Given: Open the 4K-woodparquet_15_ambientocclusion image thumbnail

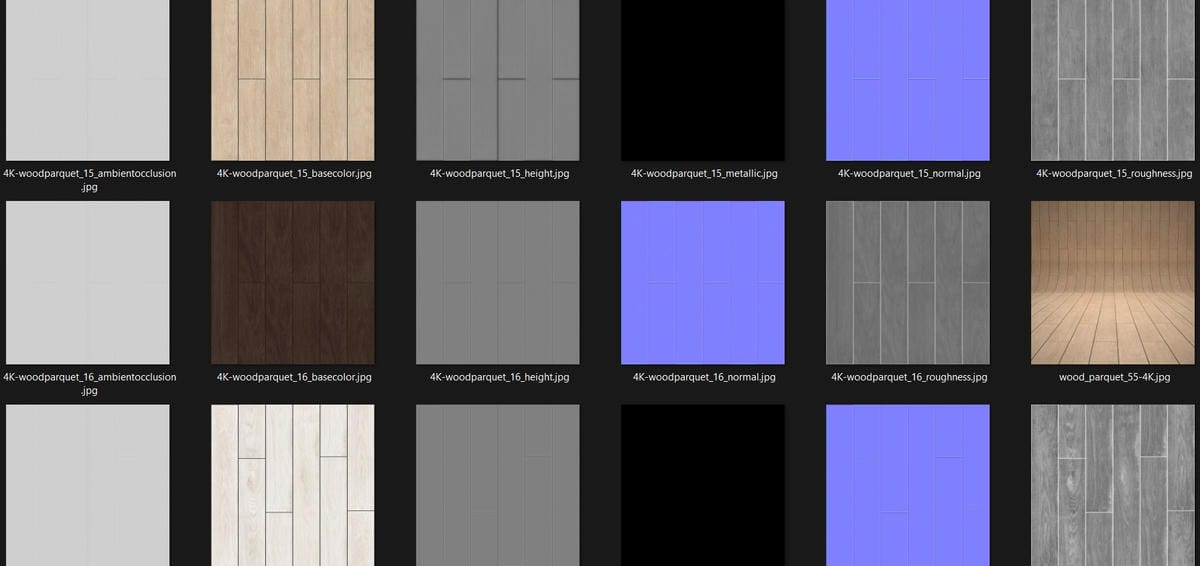Looking at the screenshot, I should [x=88, y=80].
